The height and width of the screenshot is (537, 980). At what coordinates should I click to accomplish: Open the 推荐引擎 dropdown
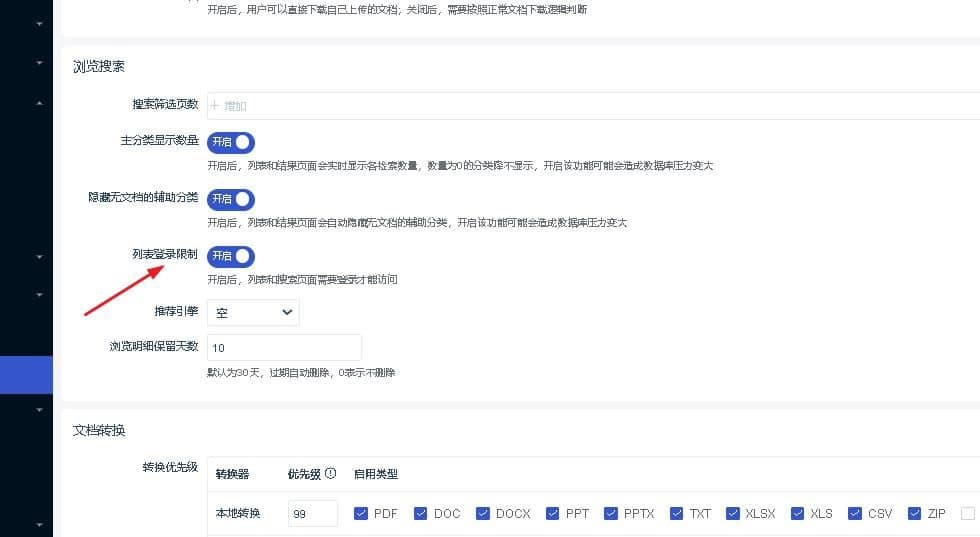253,313
